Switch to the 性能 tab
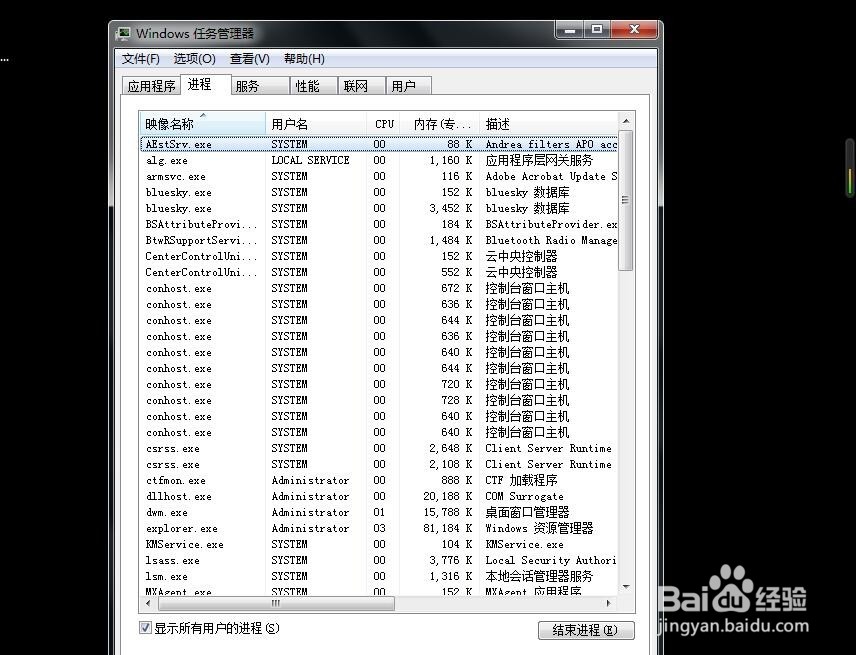856x655 pixels. pyautogui.click(x=313, y=86)
